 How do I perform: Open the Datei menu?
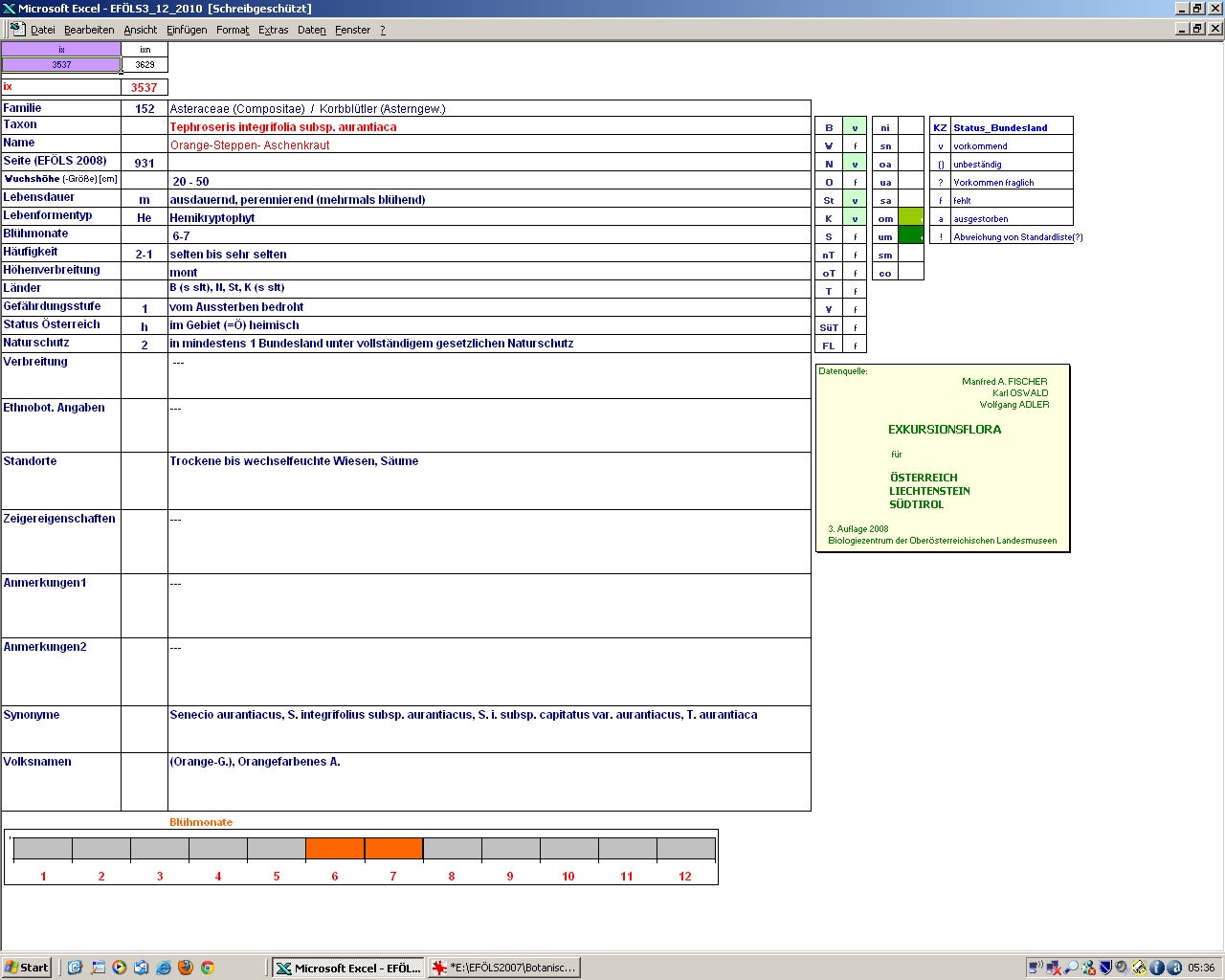point(43,30)
